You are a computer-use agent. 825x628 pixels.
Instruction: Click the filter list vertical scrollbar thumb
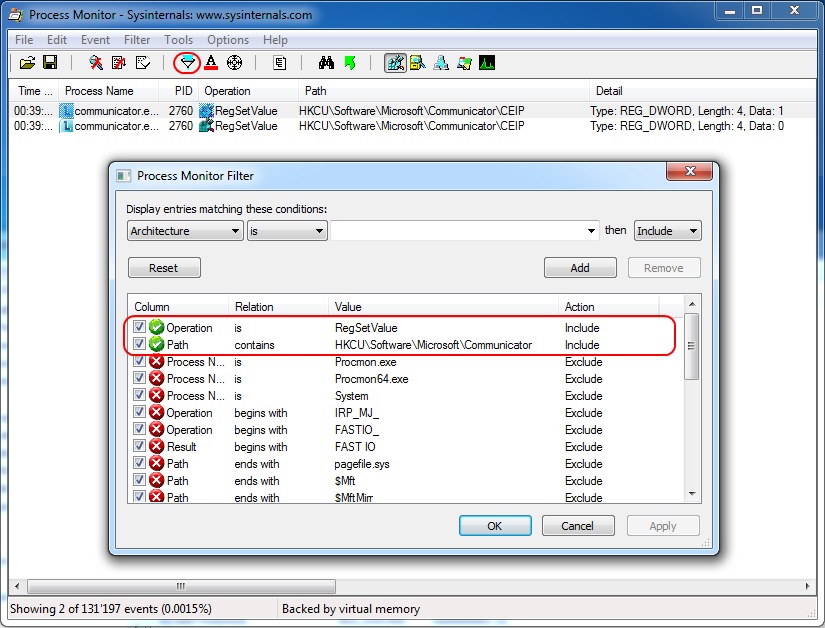coord(691,346)
